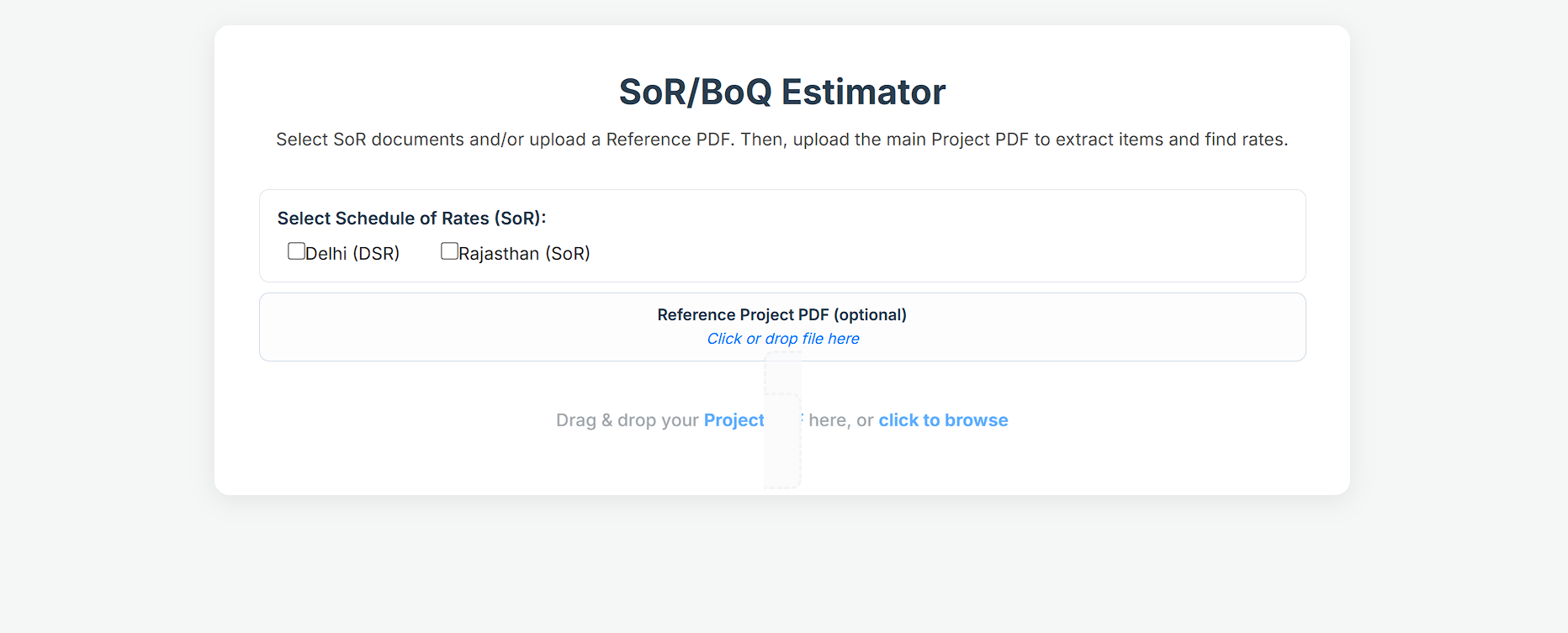Click the blue 'Project' word in drop text
1568x633 pixels.
pyautogui.click(x=734, y=420)
